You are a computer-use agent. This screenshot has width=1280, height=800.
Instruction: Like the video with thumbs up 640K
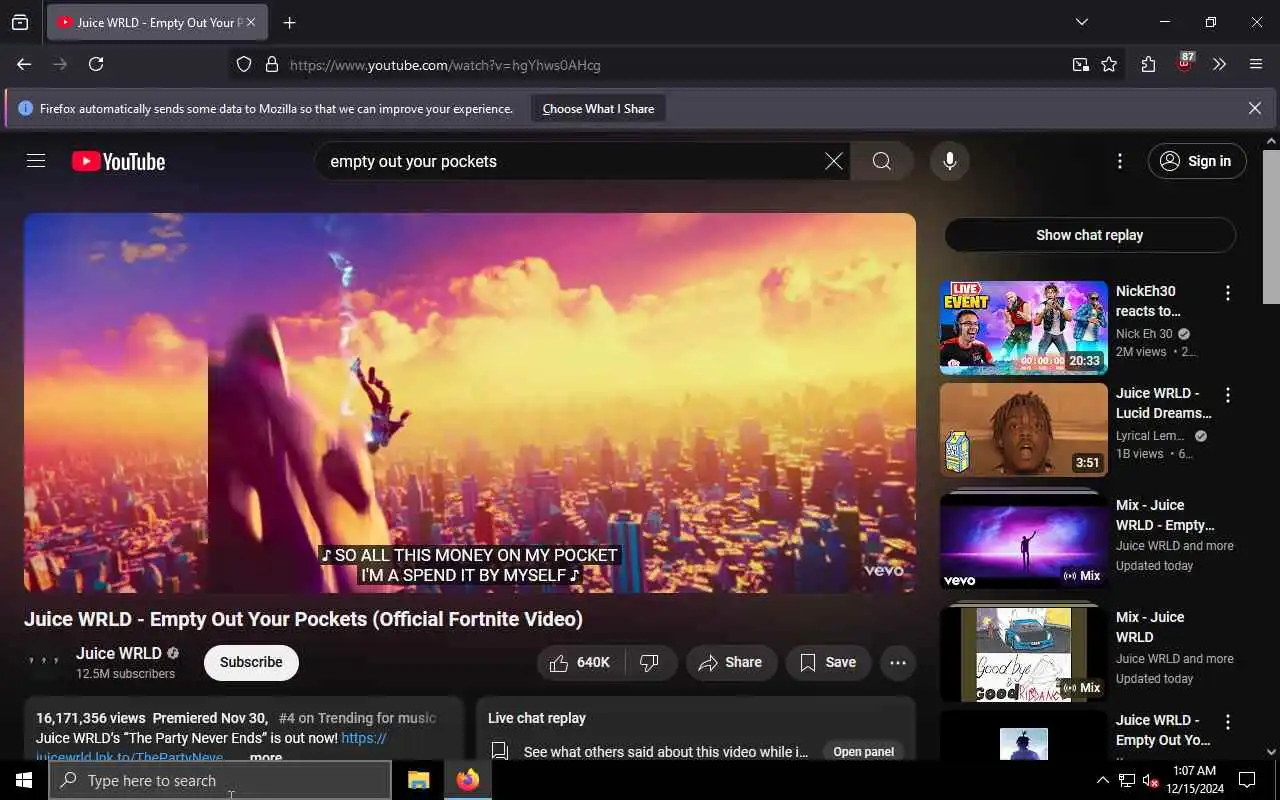tap(582, 662)
